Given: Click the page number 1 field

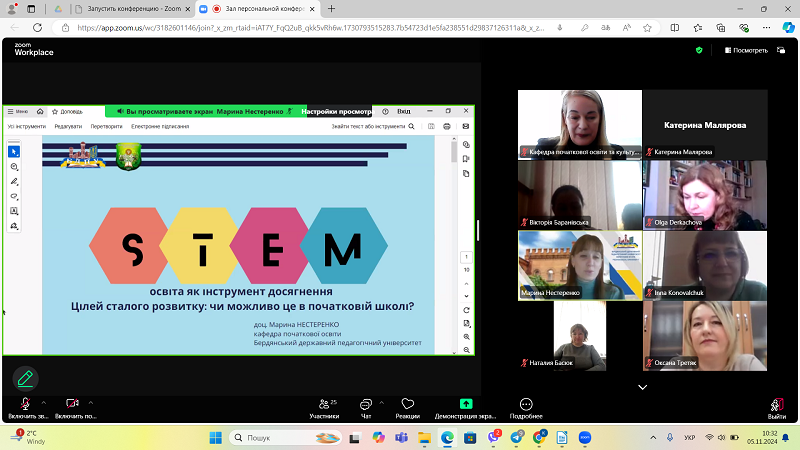Looking at the screenshot, I should [x=466, y=257].
